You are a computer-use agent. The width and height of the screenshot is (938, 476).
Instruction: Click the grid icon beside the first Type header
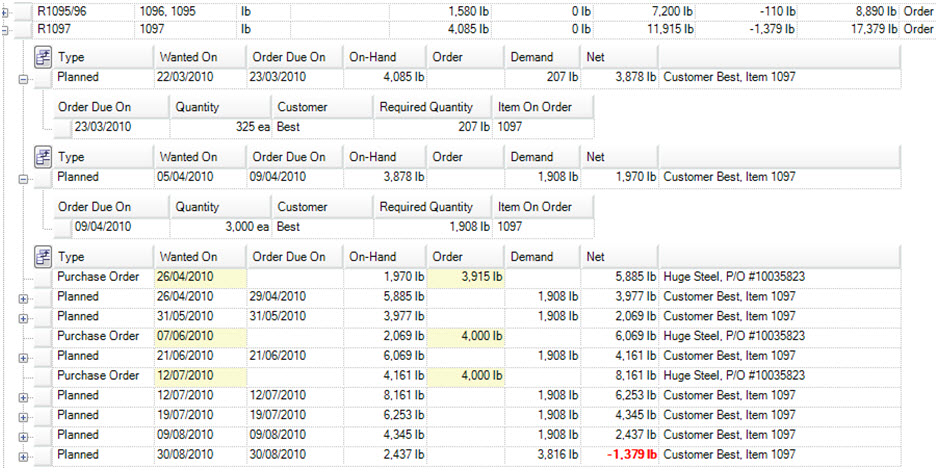(43, 58)
